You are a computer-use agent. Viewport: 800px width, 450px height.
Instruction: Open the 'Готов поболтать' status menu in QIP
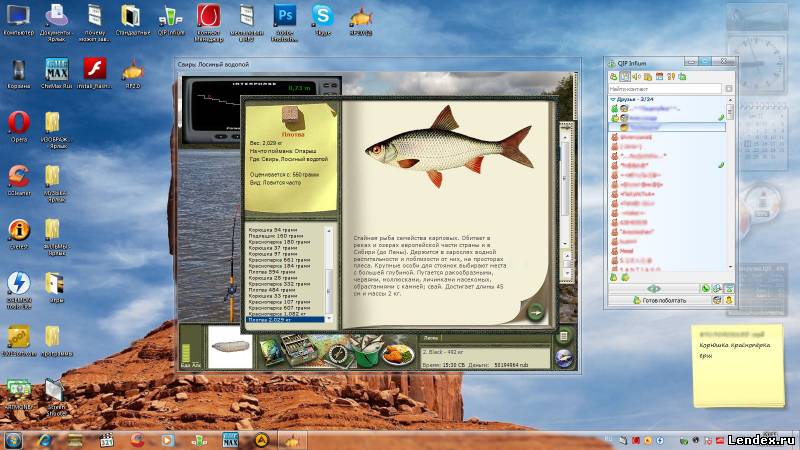tap(659, 301)
